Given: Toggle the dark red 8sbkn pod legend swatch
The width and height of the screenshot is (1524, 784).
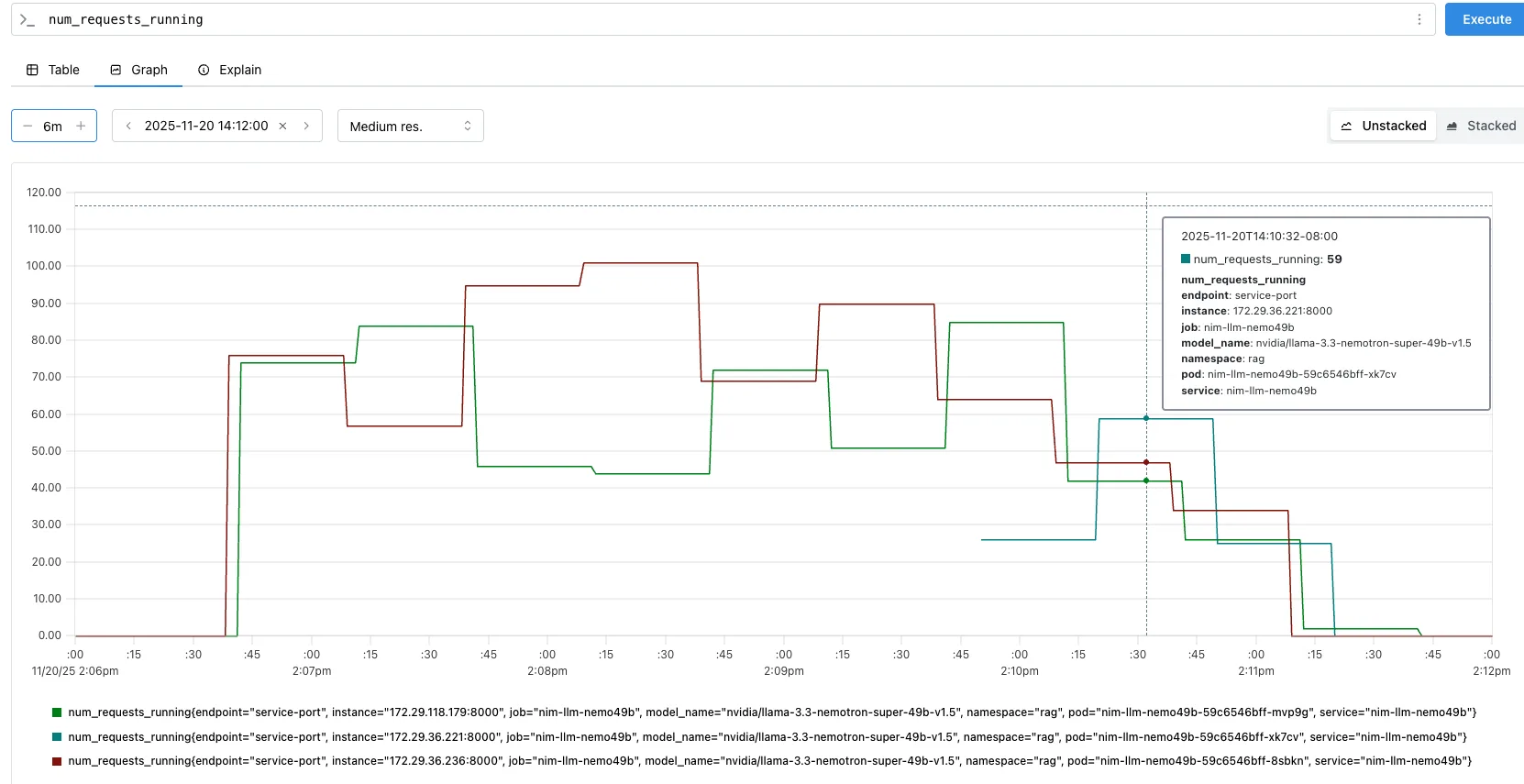Looking at the screenshot, I should click(x=57, y=761).
